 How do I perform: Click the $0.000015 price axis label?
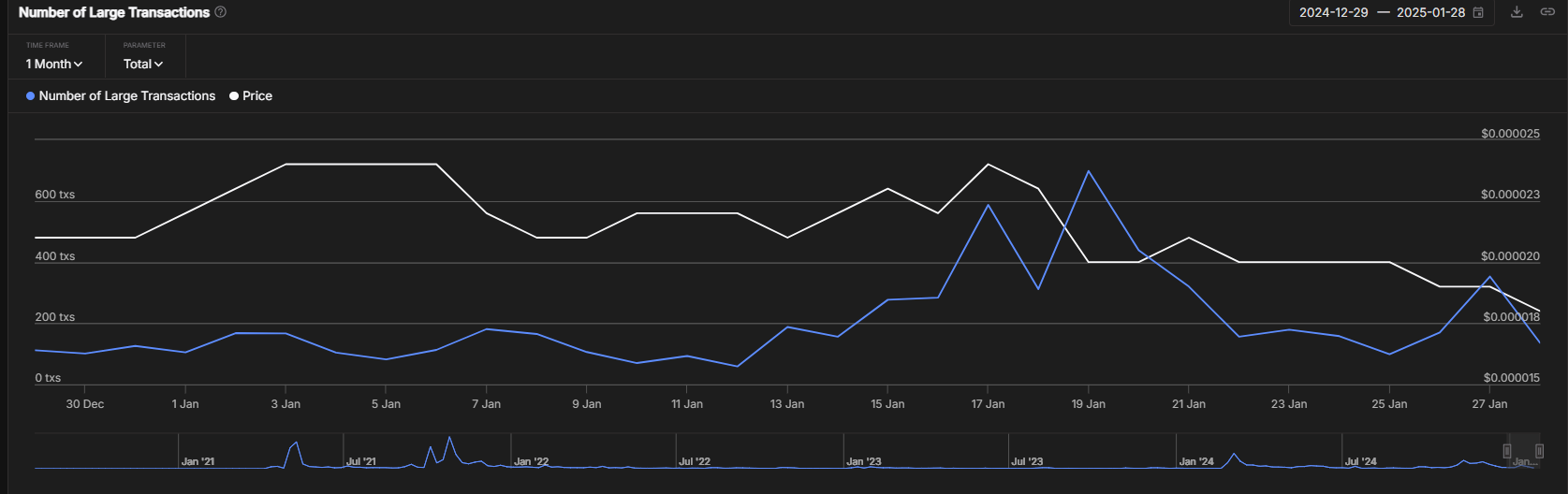[x=1511, y=378]
